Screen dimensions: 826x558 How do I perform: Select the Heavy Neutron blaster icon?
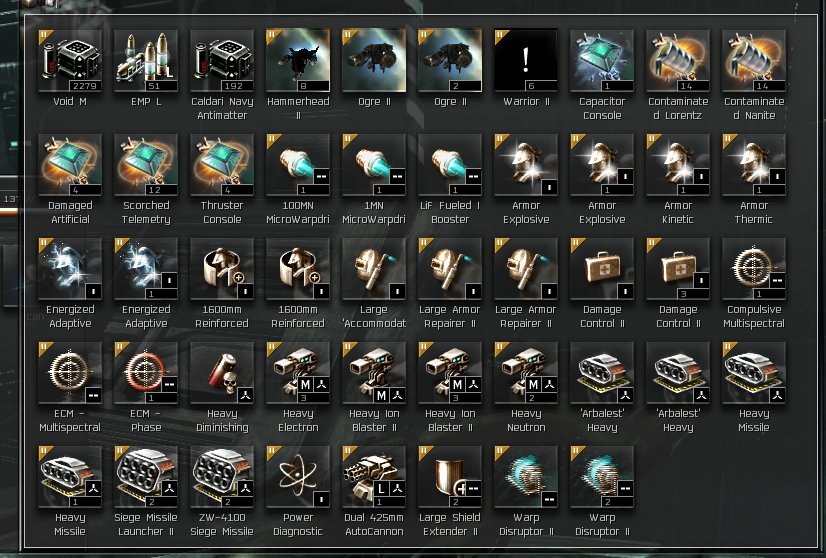525,373
